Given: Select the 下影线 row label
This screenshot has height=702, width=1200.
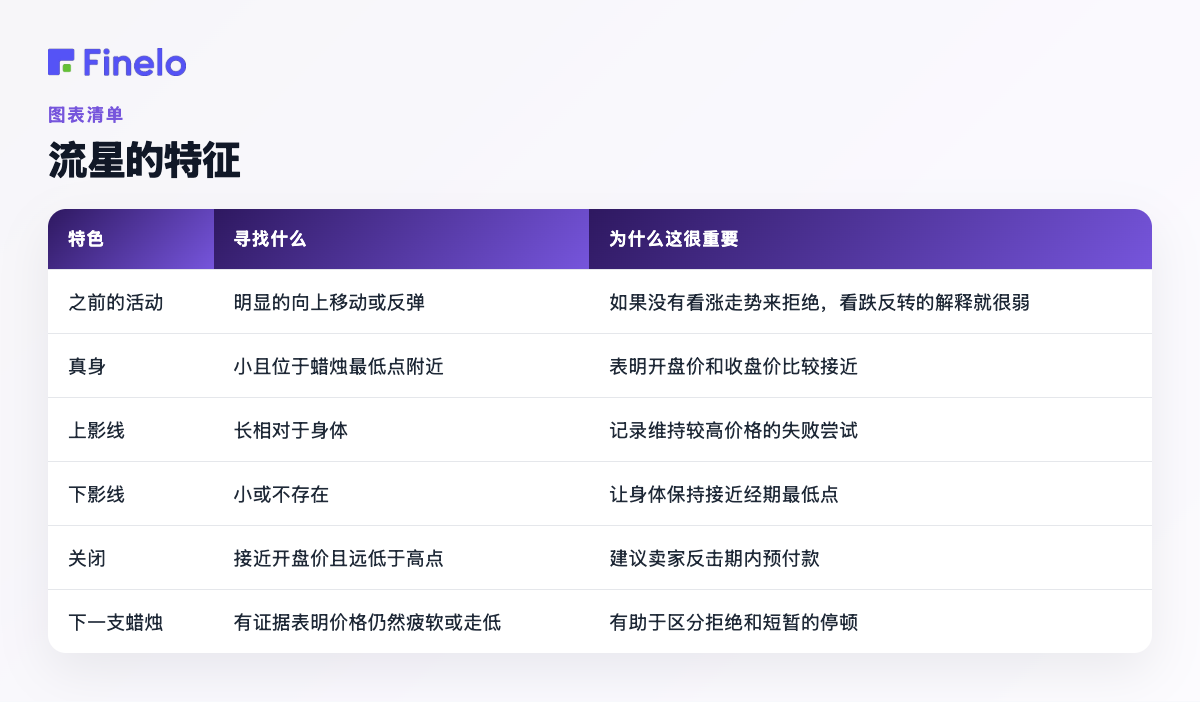Looking at the screenshot, I should pos(96,494).
